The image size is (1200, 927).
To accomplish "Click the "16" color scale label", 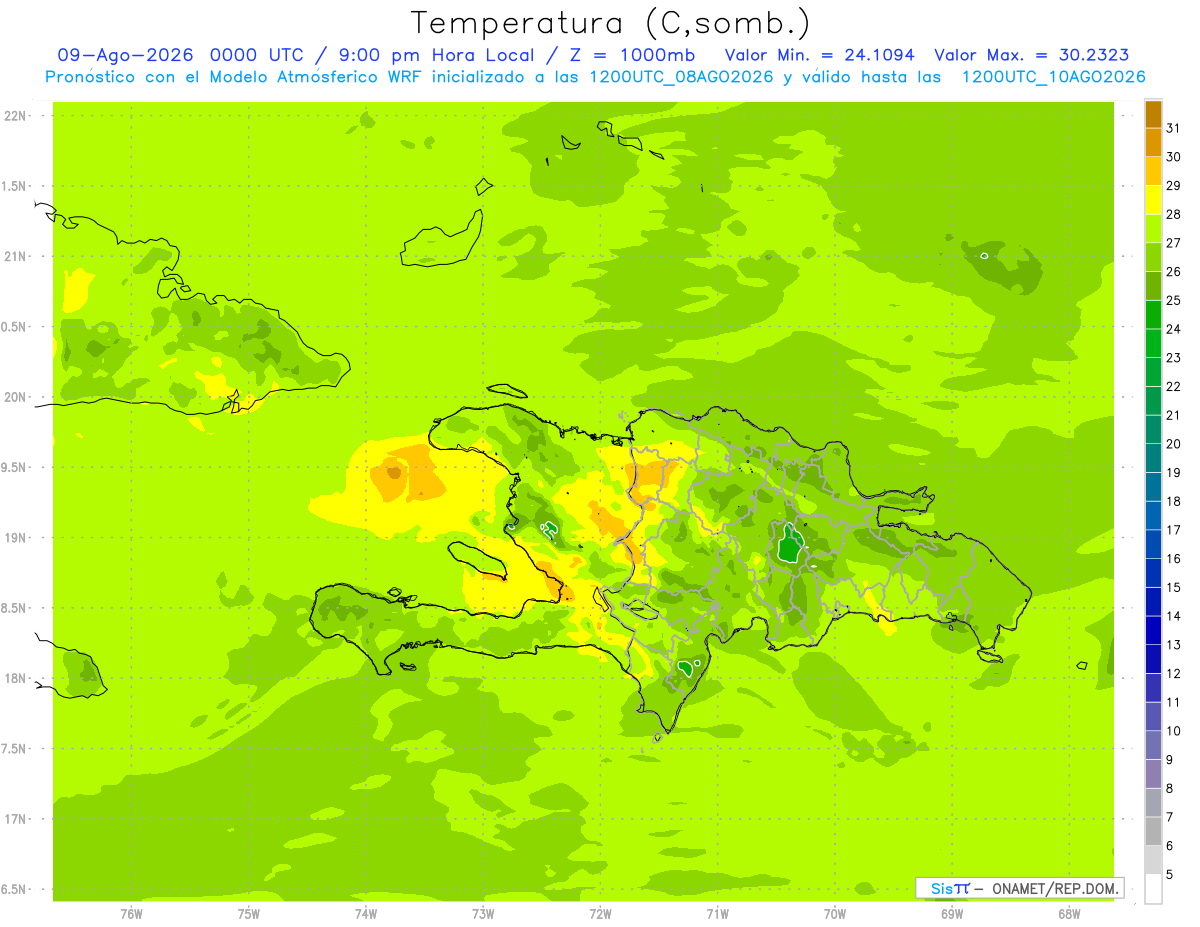I will (x=1173, y=559).
